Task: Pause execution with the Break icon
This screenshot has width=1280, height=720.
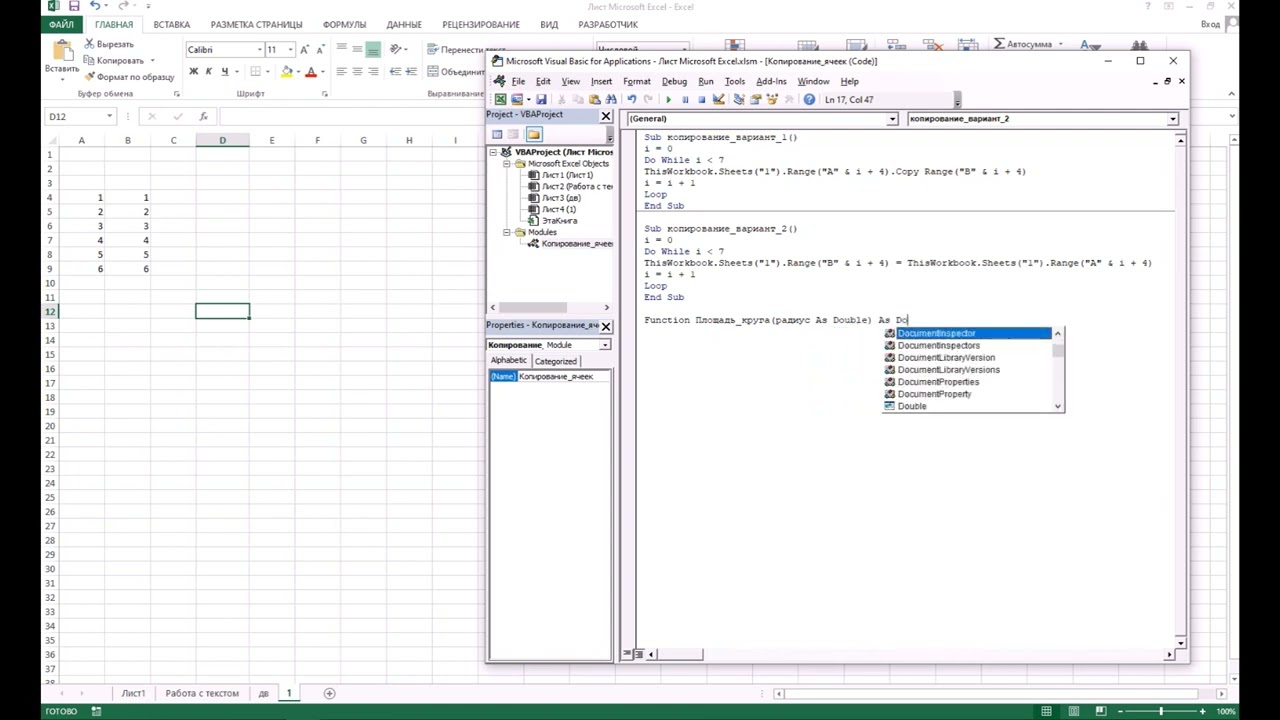Action: click(x=685, y=99)
